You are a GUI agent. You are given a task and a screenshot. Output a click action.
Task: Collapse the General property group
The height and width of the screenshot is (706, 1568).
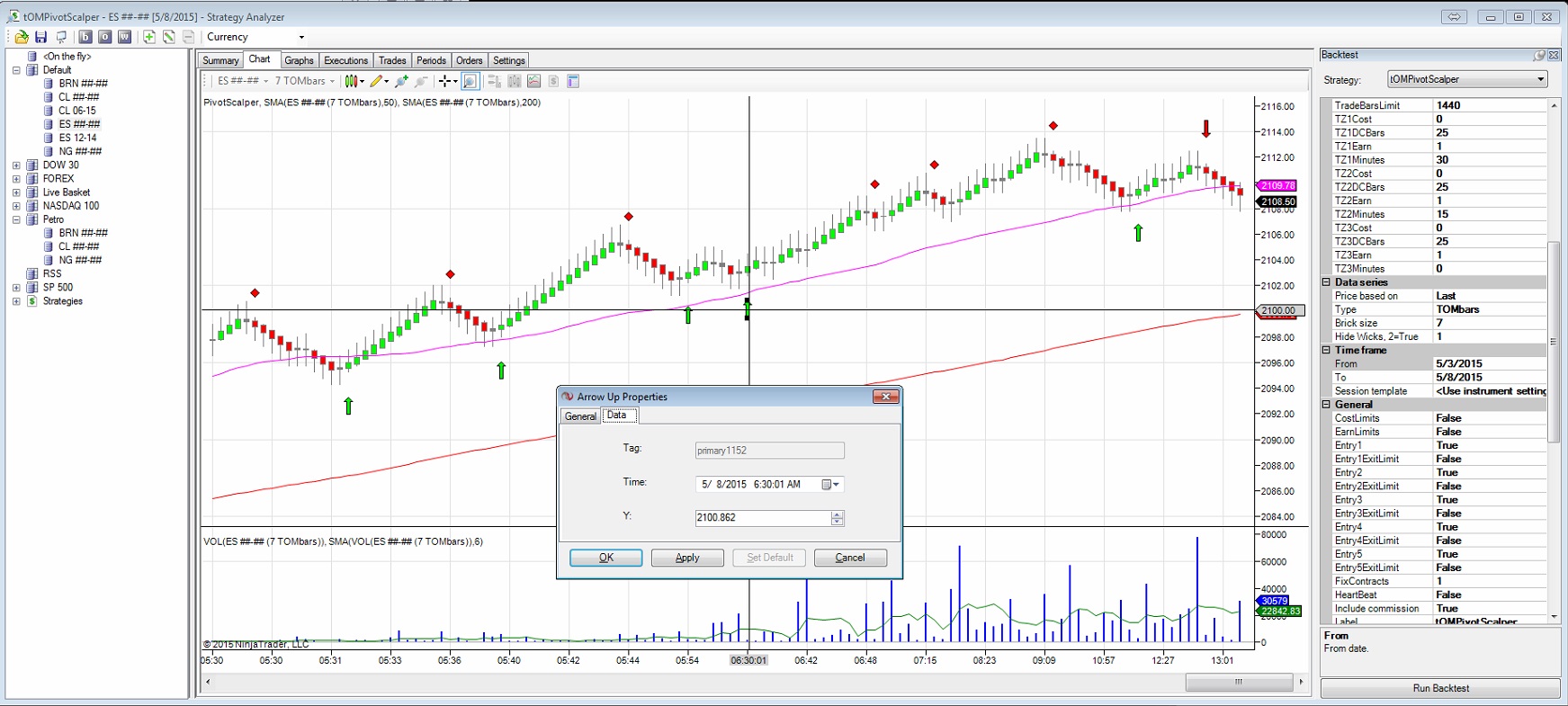pyautogui.click(x=1326, y=405)
